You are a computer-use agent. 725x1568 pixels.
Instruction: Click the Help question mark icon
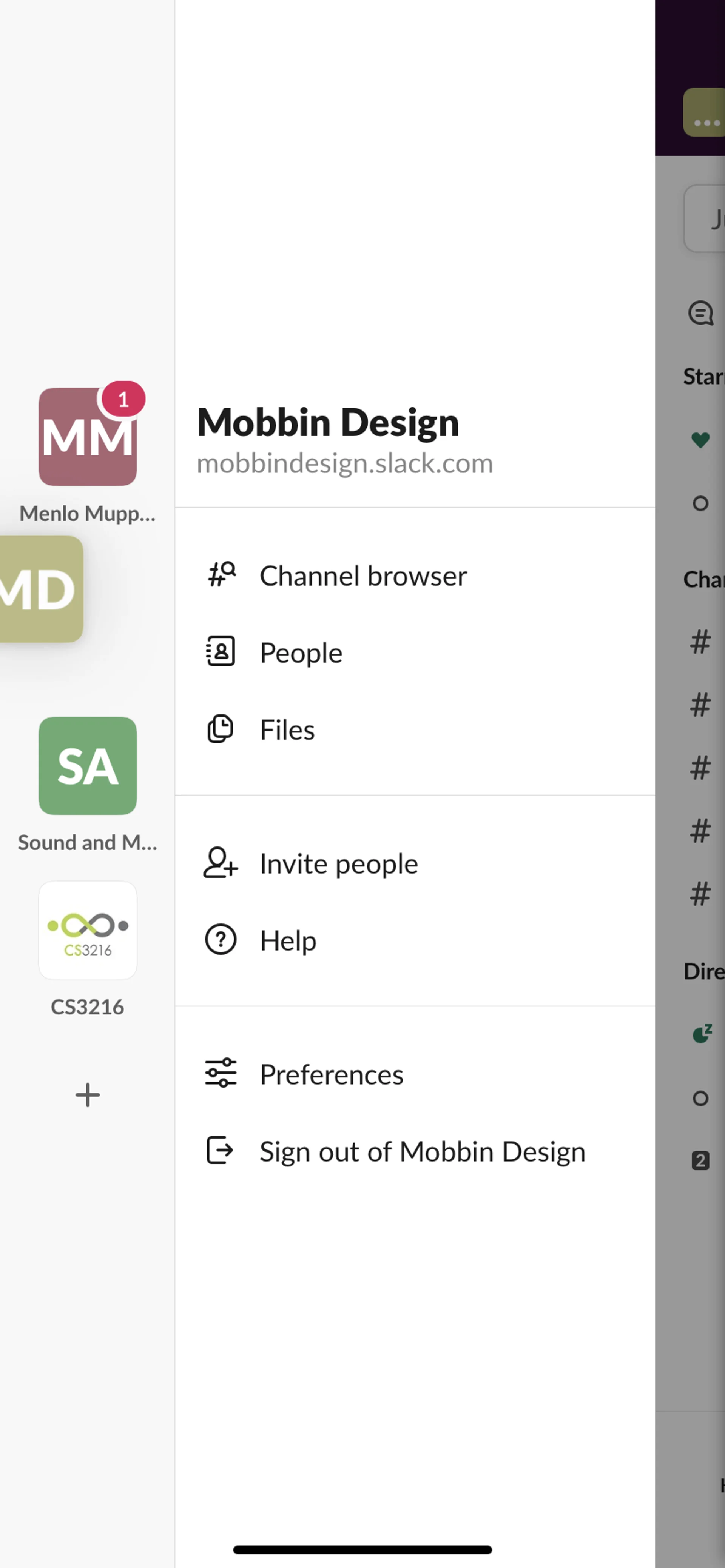[221, 940]
